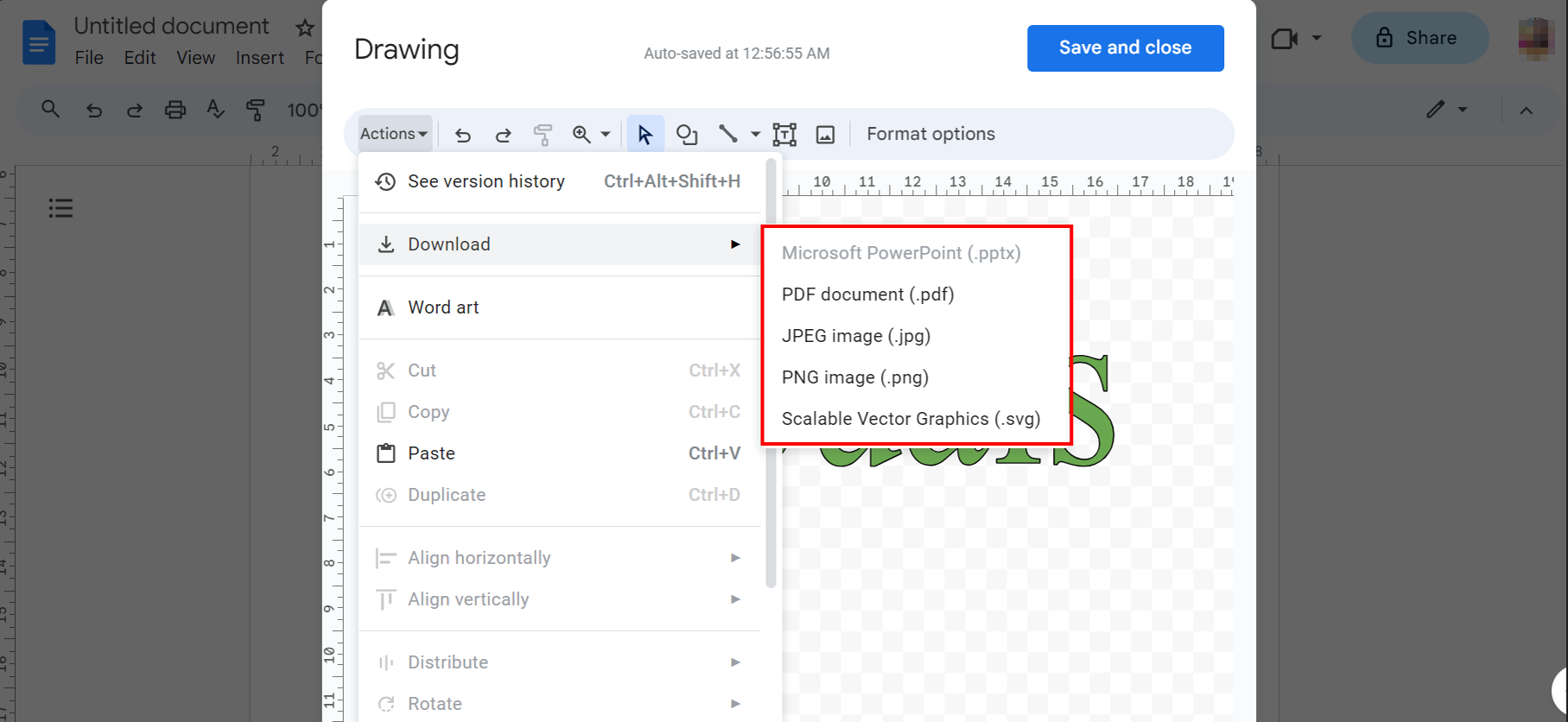Open the Shape tool
Image resolution: width=1568 pixels, height=722 pixels.
pos(687,135)
